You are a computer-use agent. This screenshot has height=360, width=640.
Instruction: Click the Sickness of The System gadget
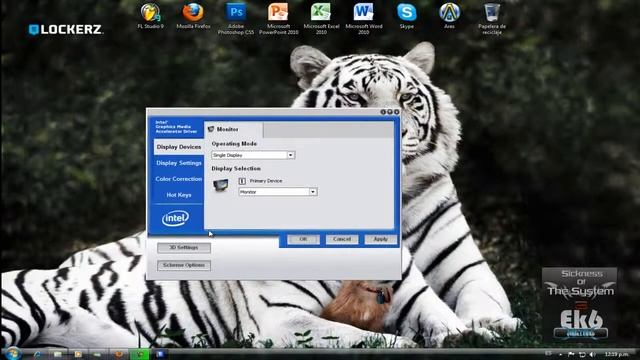[x=580, y=304]
